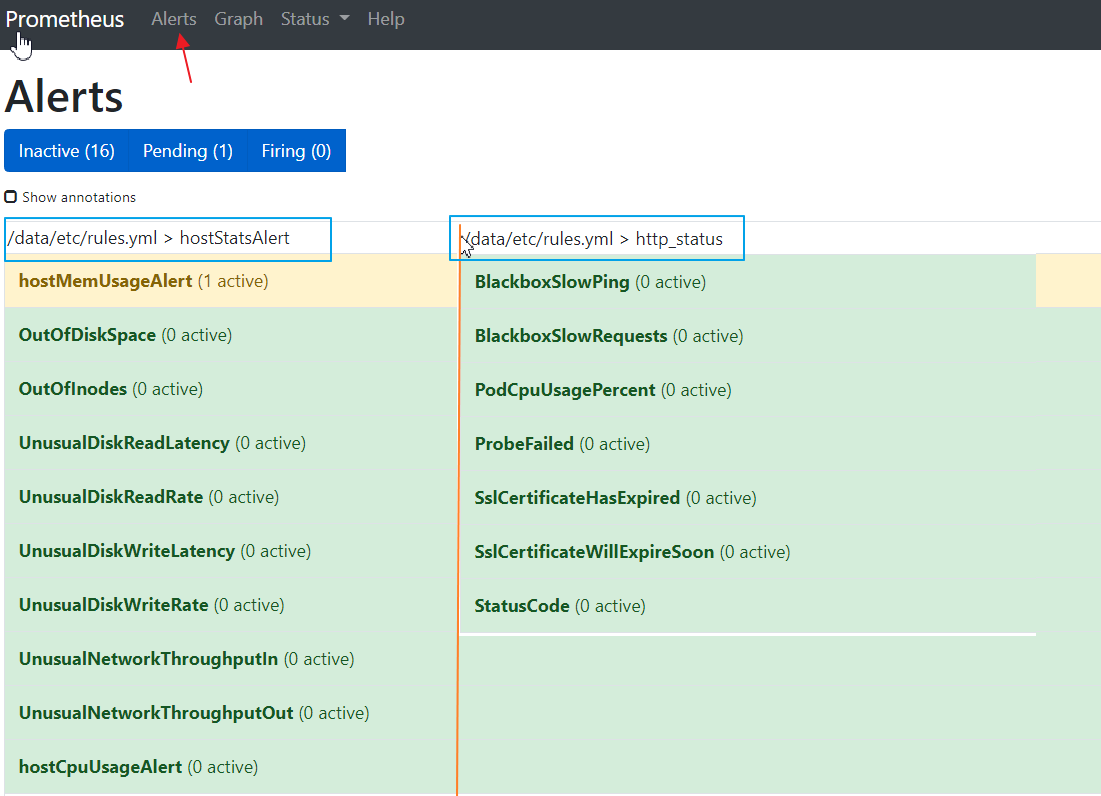Expand the UnusualNetworkThroughputIn alert rule
Image resolution: width=1101 pixels, height=796 pixels.
coord(230,659)
